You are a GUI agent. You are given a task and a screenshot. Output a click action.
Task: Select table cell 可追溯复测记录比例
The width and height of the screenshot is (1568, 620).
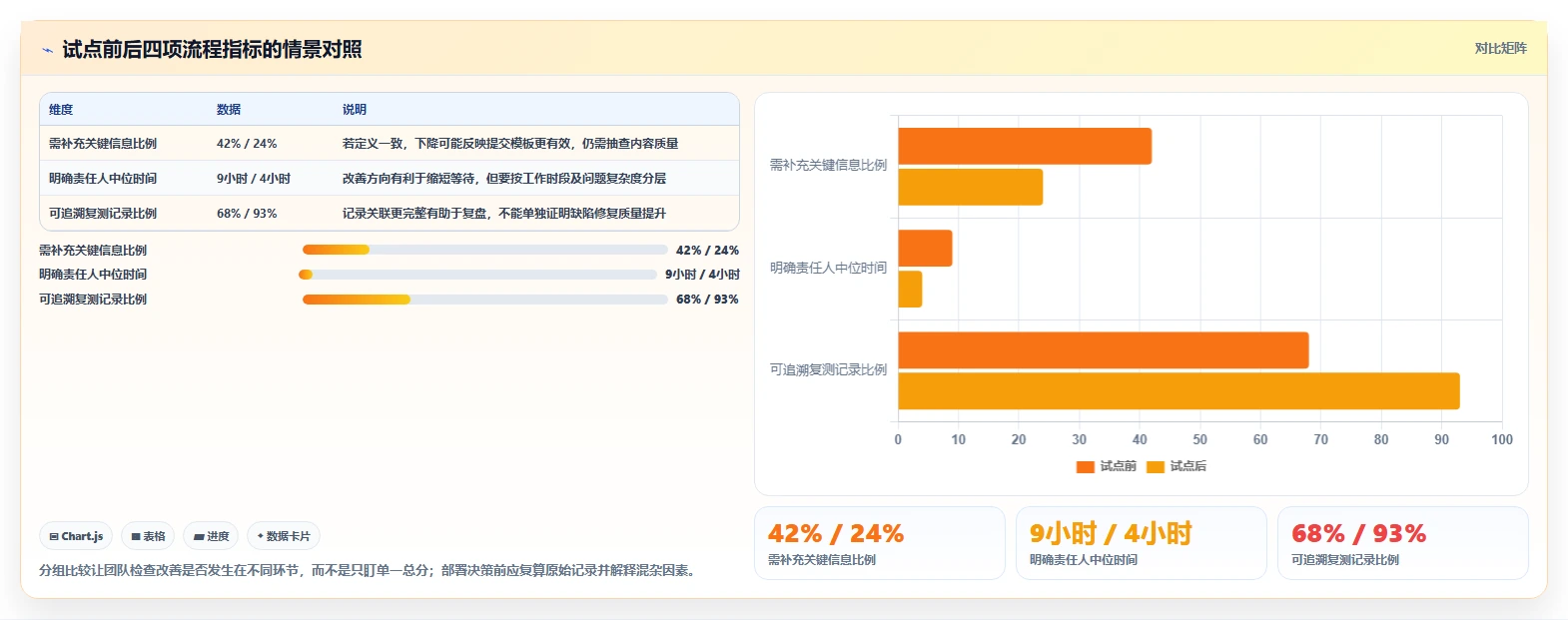click(103, 214)
